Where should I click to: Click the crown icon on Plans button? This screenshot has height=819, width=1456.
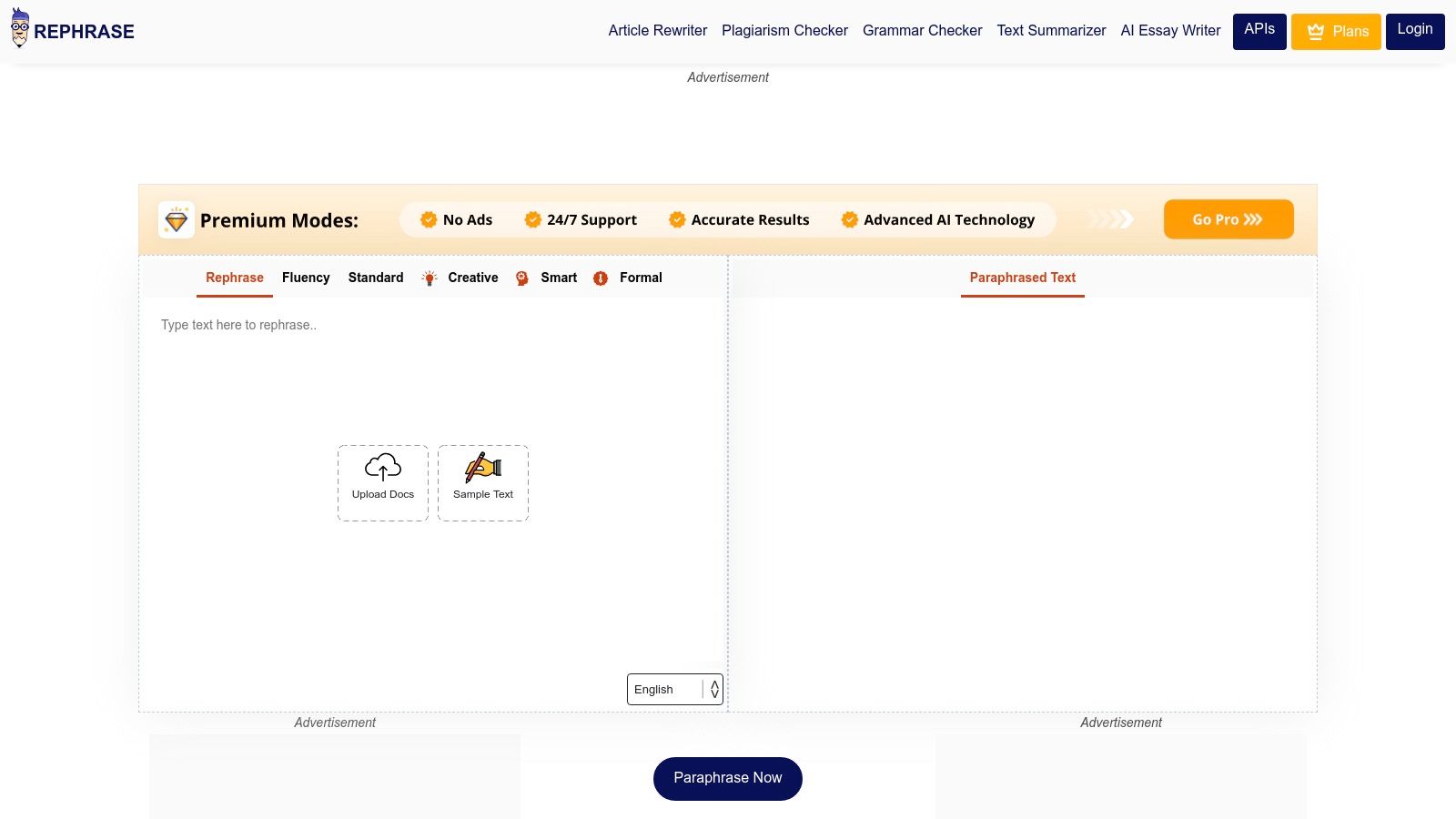pyautogui.click(x=1315, y=32)
